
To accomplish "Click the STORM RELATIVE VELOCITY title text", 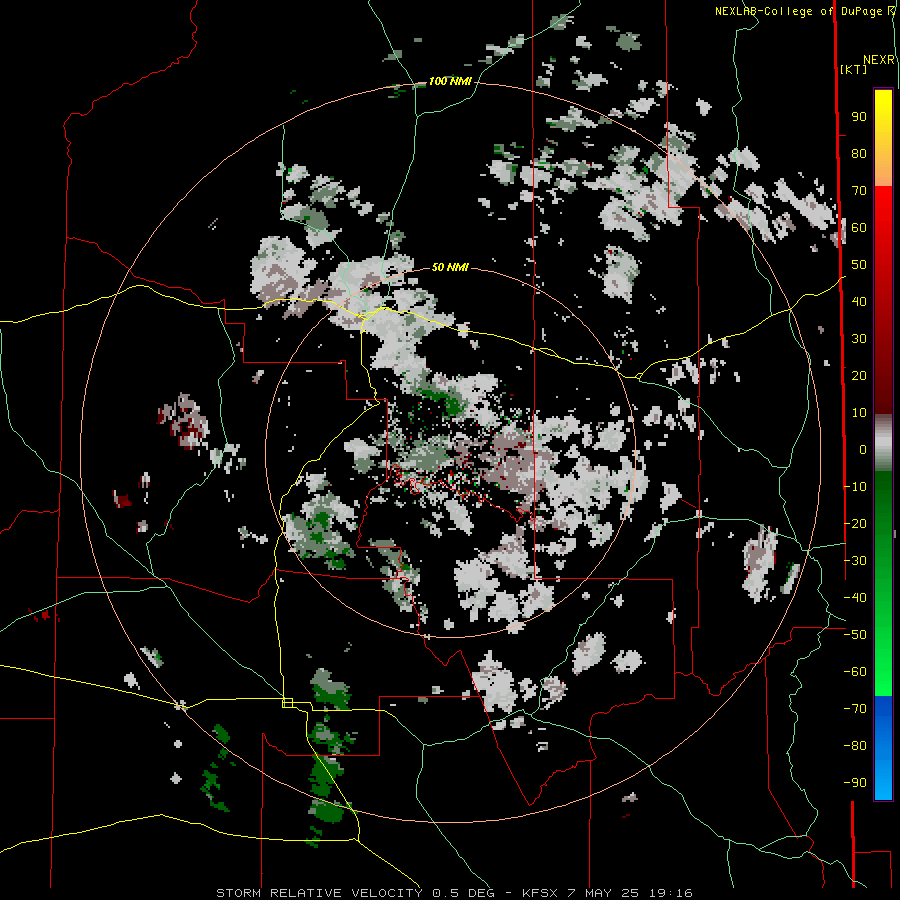I will [x=319, y=893].
